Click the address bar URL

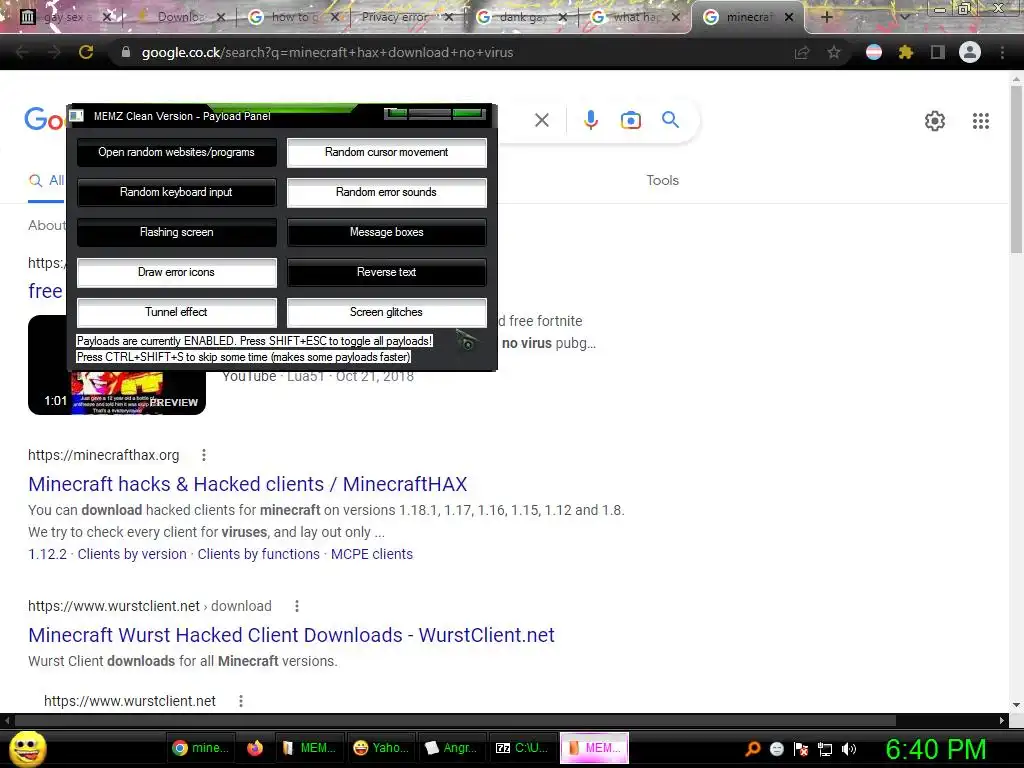[x=327, y=52]
